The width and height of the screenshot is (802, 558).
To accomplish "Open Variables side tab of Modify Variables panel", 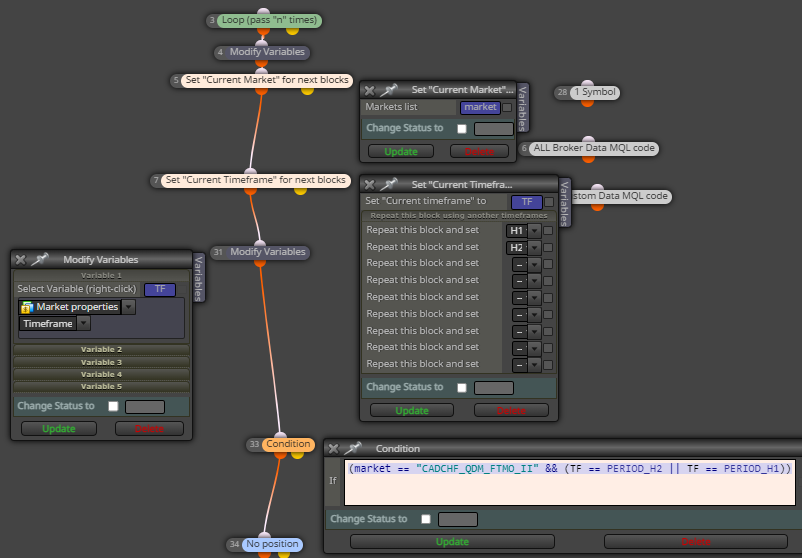I will pos(199,278).
